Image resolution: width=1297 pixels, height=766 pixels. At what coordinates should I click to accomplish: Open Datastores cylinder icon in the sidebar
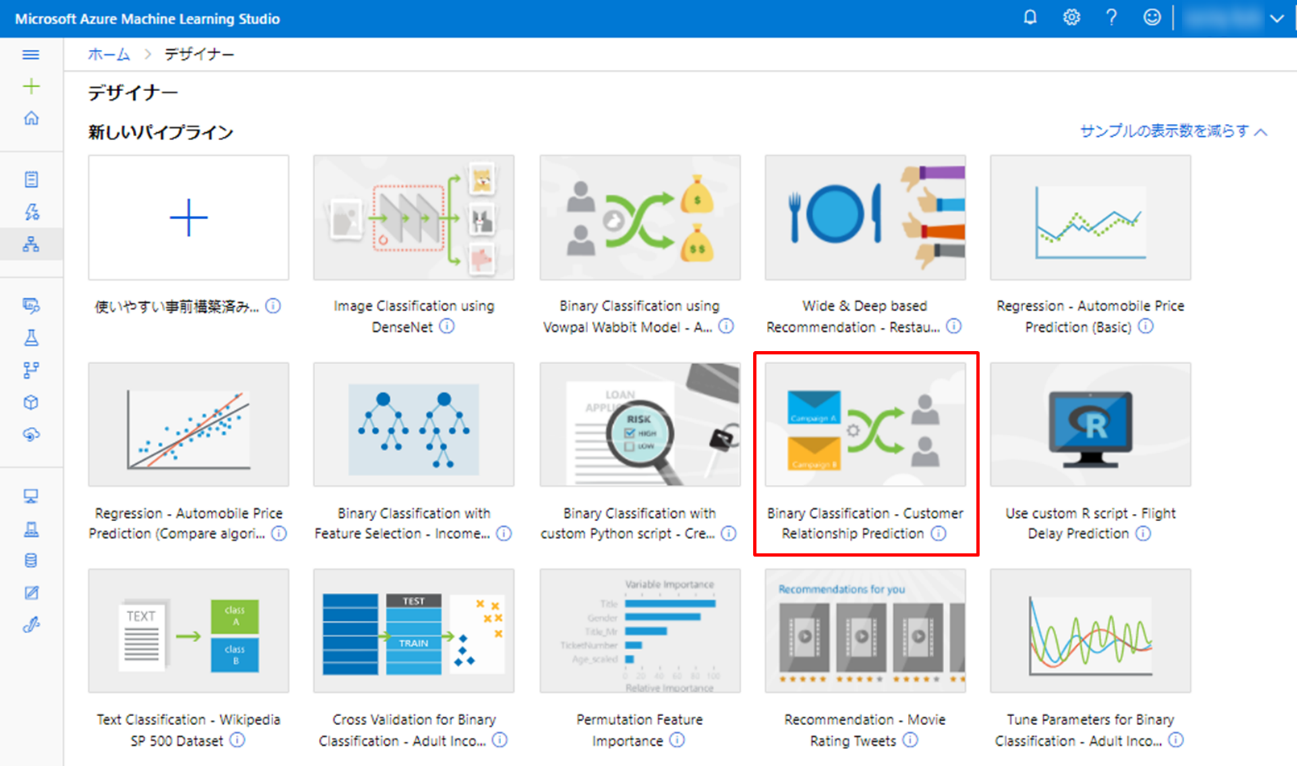click(x=31, y=561)
